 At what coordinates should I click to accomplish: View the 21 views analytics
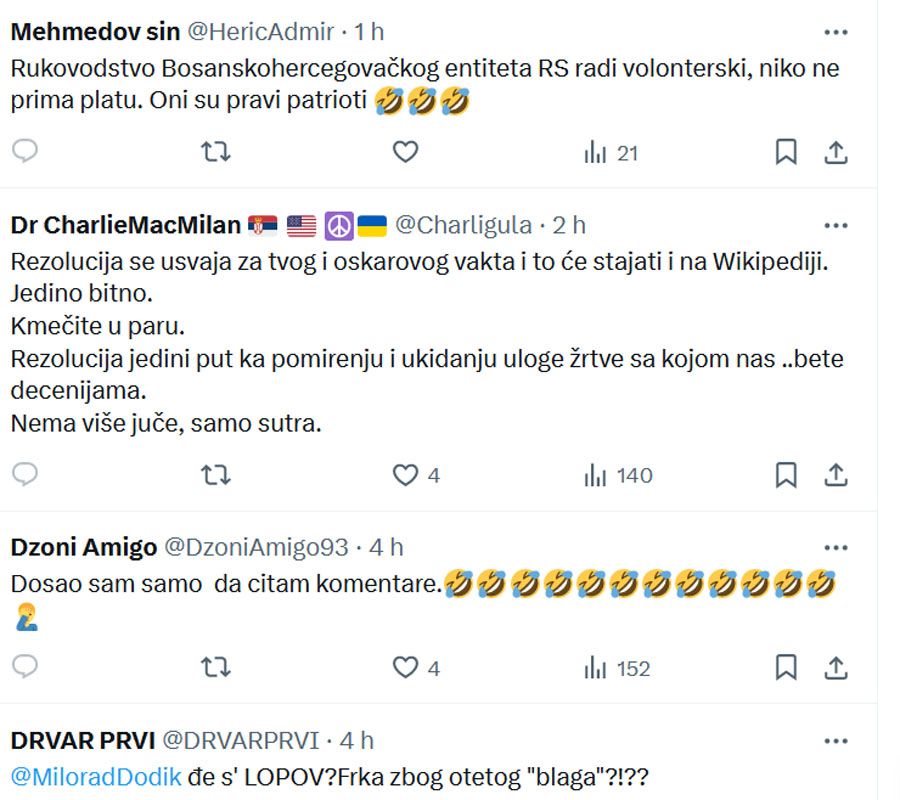[611, 153]
